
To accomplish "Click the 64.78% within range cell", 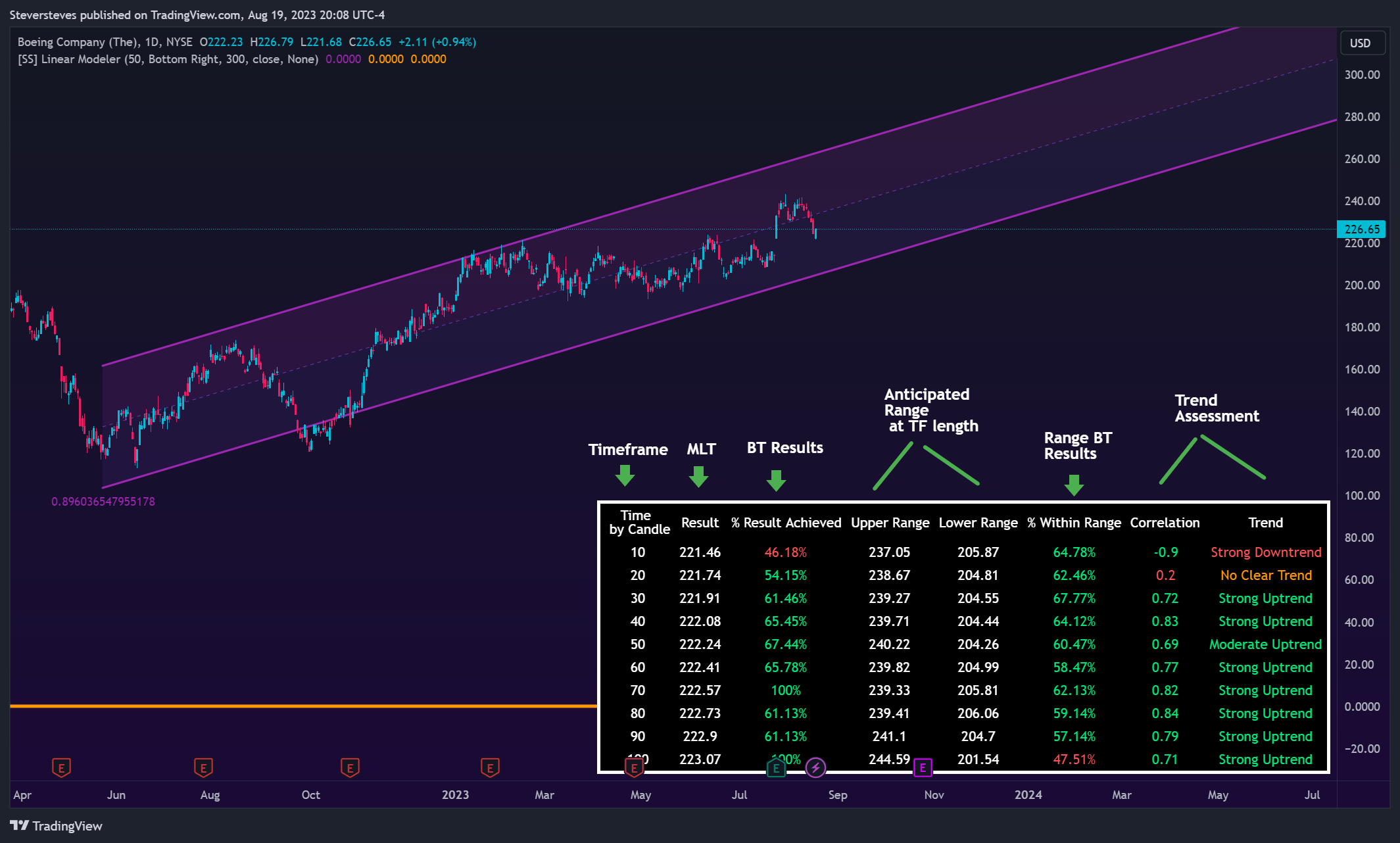I will pos(1074,552).
